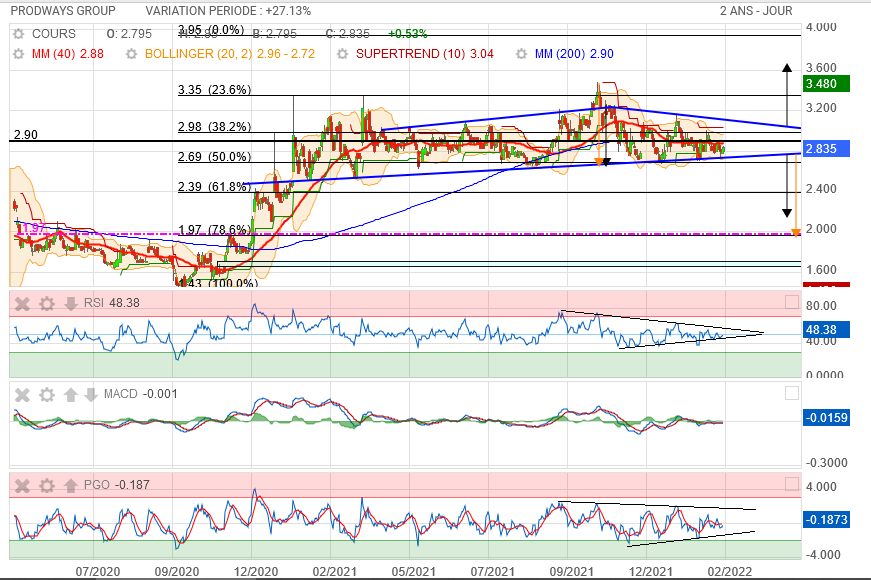Click the PRODWAYS GROUP title
The image size is (871, 580).
[63, 11]
